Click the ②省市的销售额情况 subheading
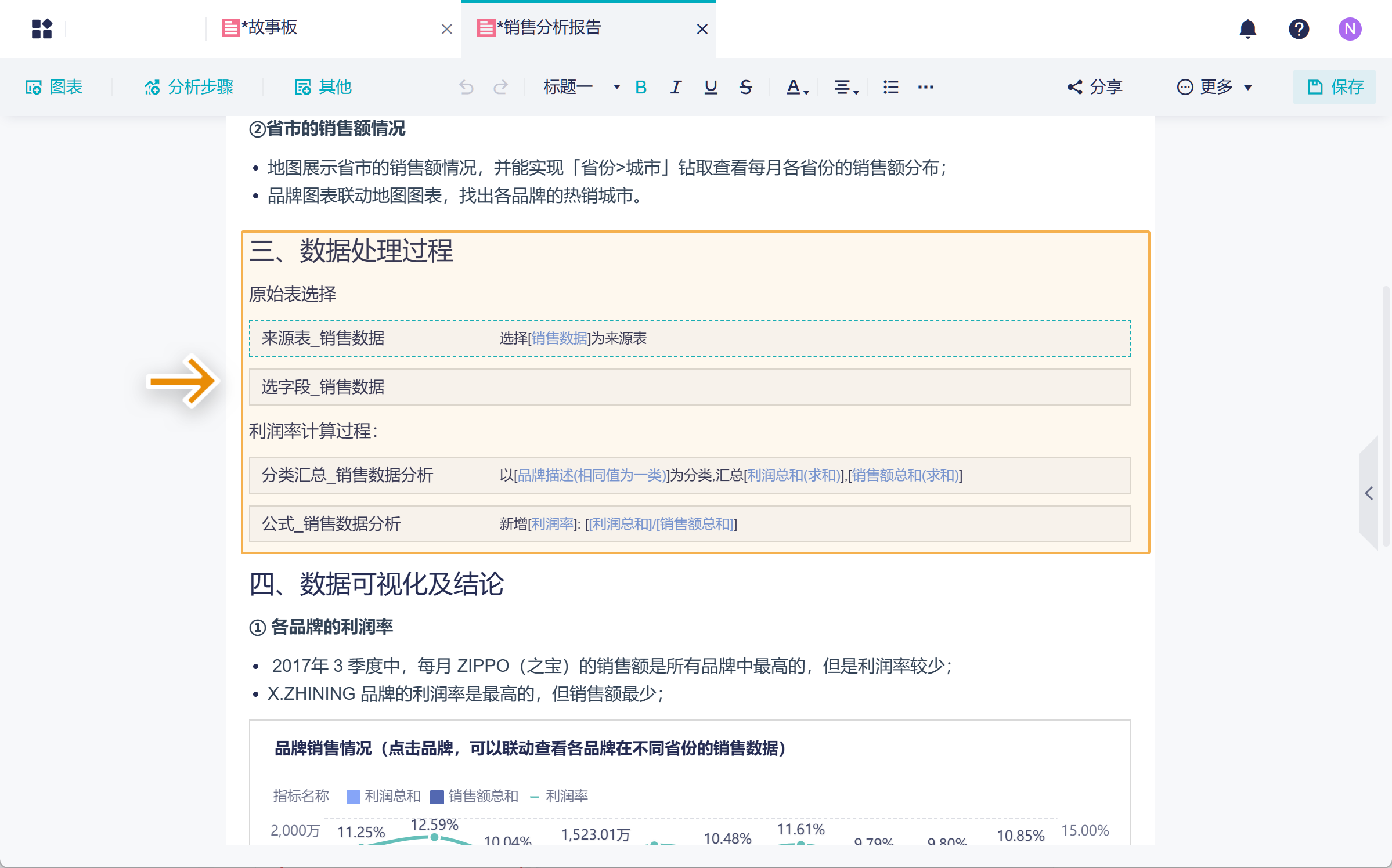 tap(327, 128)
